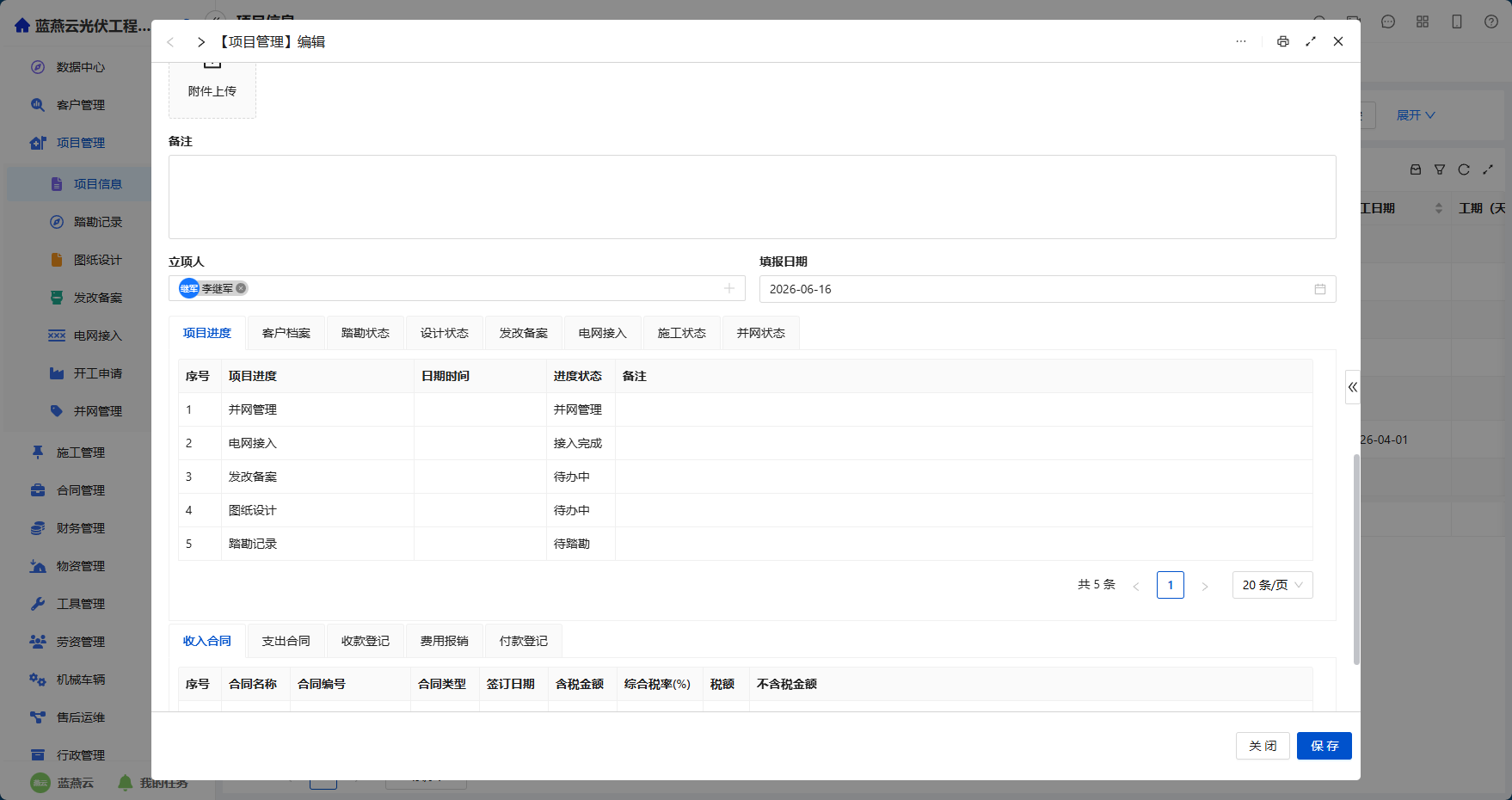1512x800 pixels.
Task: Open 电网接入 sidebar item
Action: (x=97, y=335)
